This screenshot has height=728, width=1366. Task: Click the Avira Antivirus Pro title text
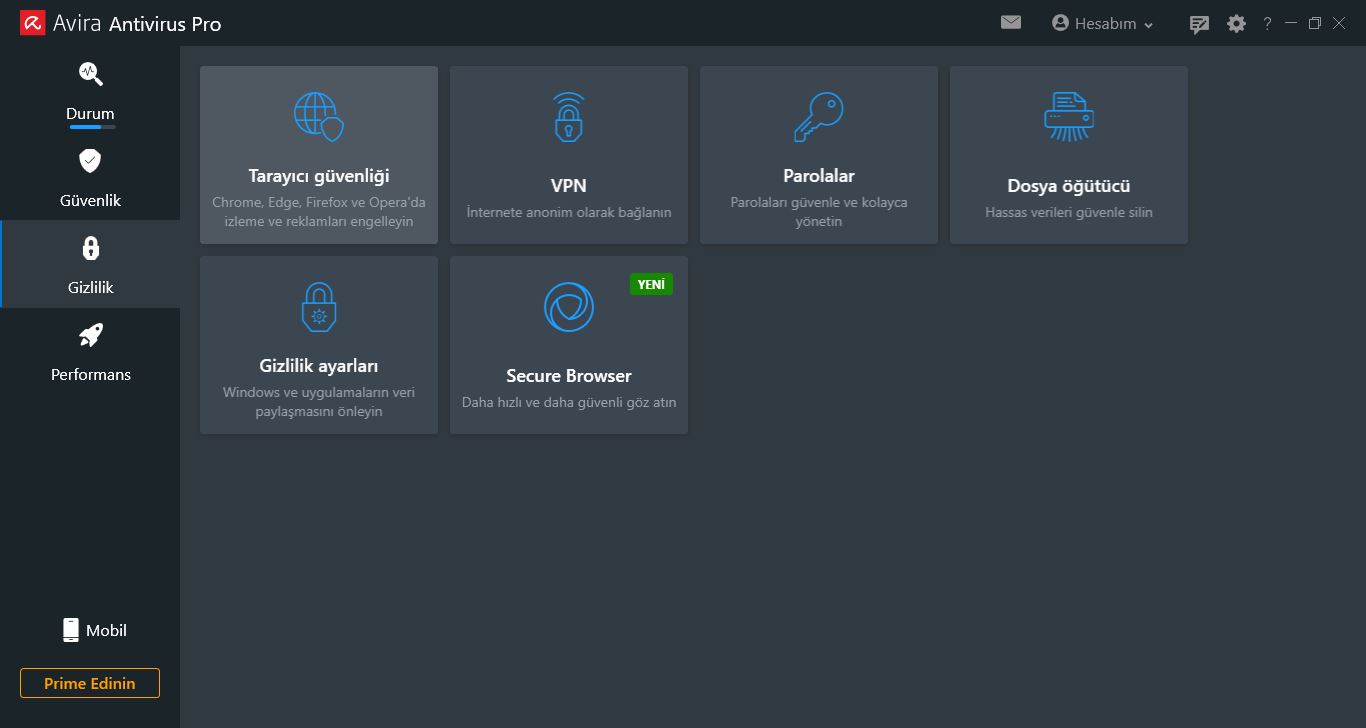pos(138,23)
